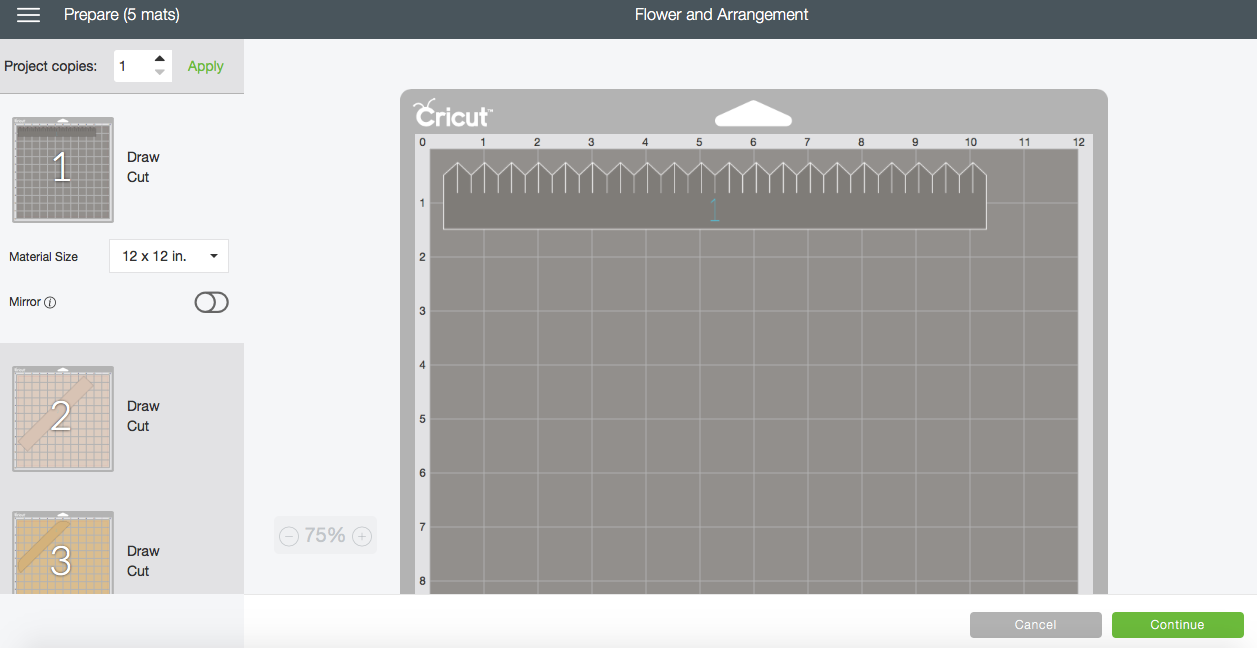Select mat 1 thumbnail
This screenshot has width=1257, height=648.
pos(63,169)
